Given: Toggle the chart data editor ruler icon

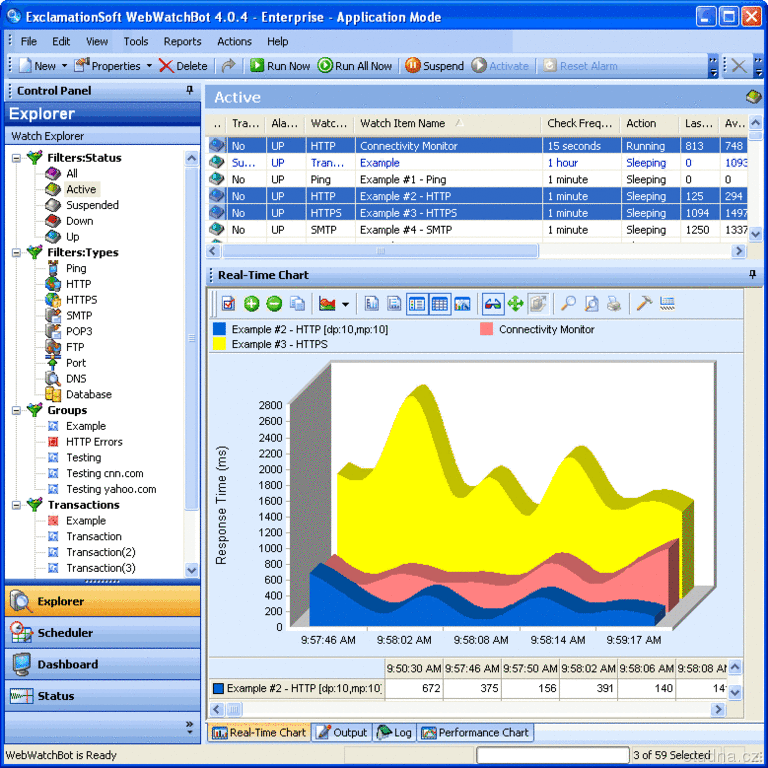Looking at the screenshot, I should tap(667, 304).
